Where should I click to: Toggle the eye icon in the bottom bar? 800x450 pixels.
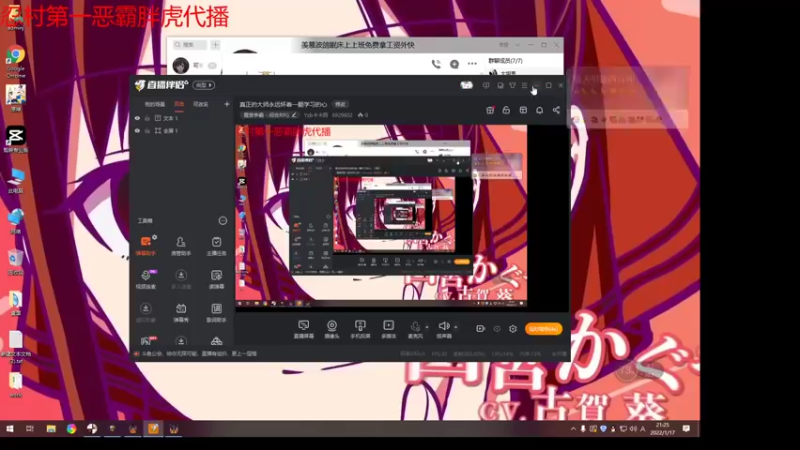(x=497, y=329)
